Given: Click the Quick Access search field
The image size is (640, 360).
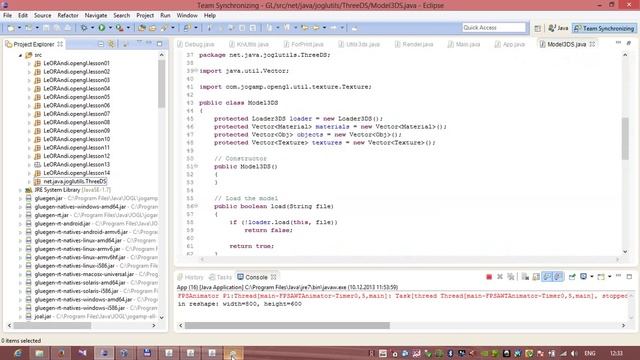Looking at the screenshot, I should 494,27.
